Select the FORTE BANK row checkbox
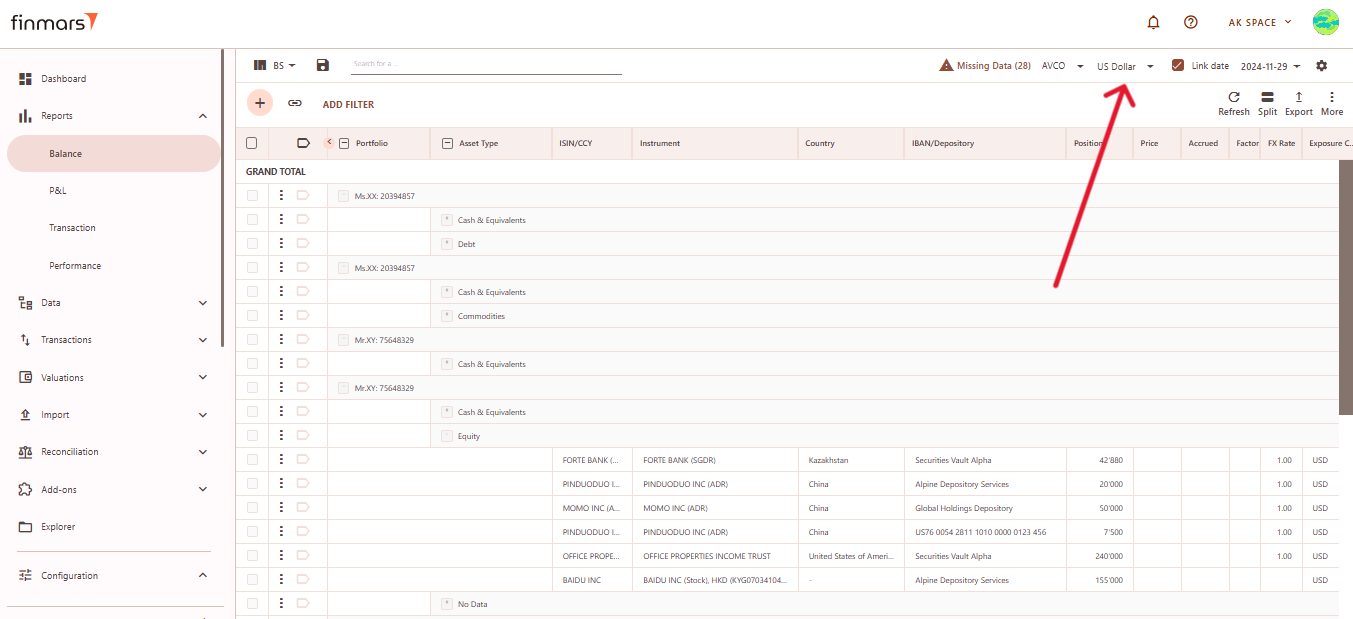Viewport: 1353px width, 619px height. [x=252, y=460]
